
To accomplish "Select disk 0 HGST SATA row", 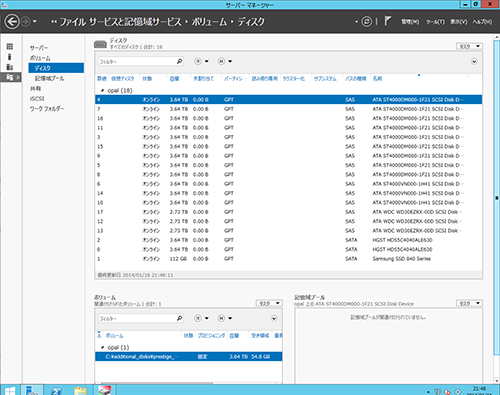I will tap(289, 249).
